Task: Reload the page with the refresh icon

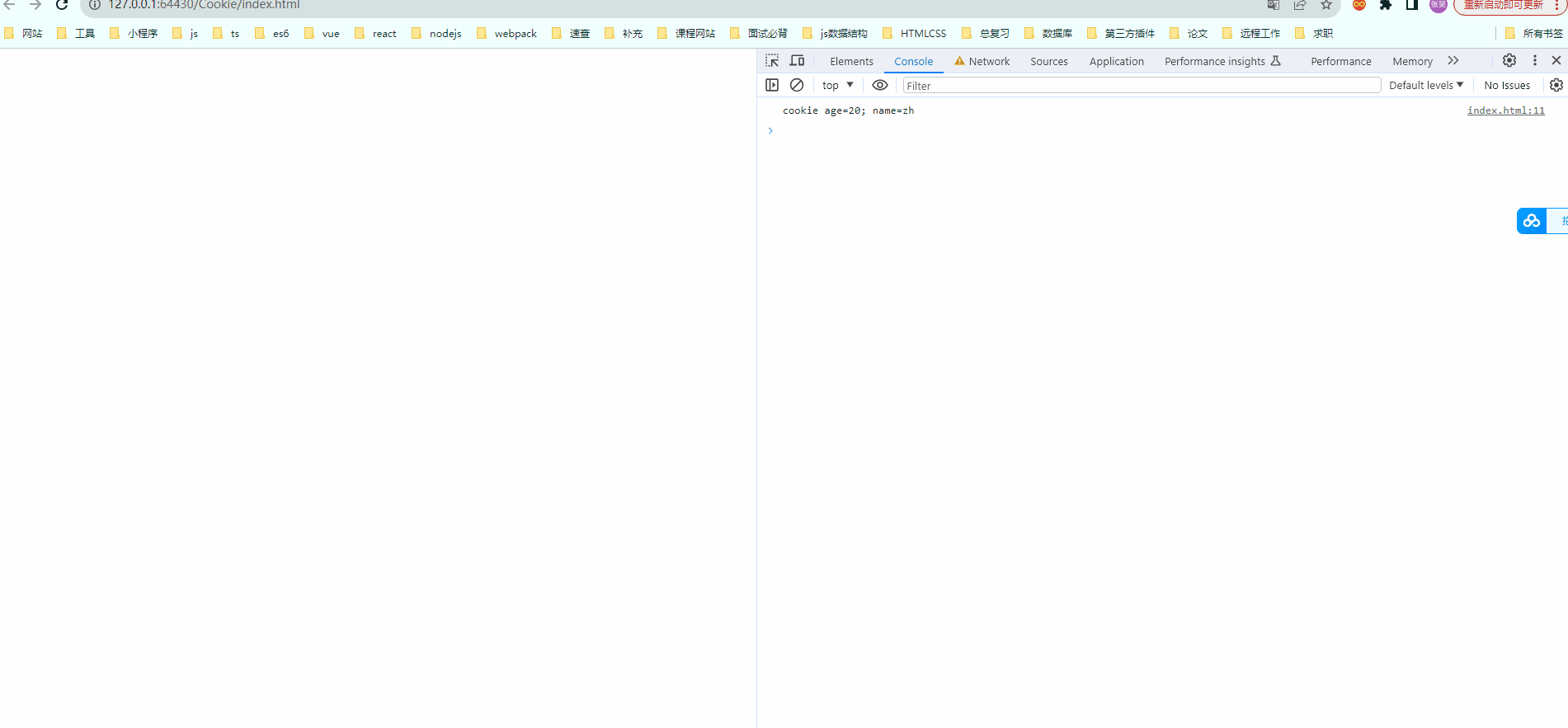Action: 62,5
